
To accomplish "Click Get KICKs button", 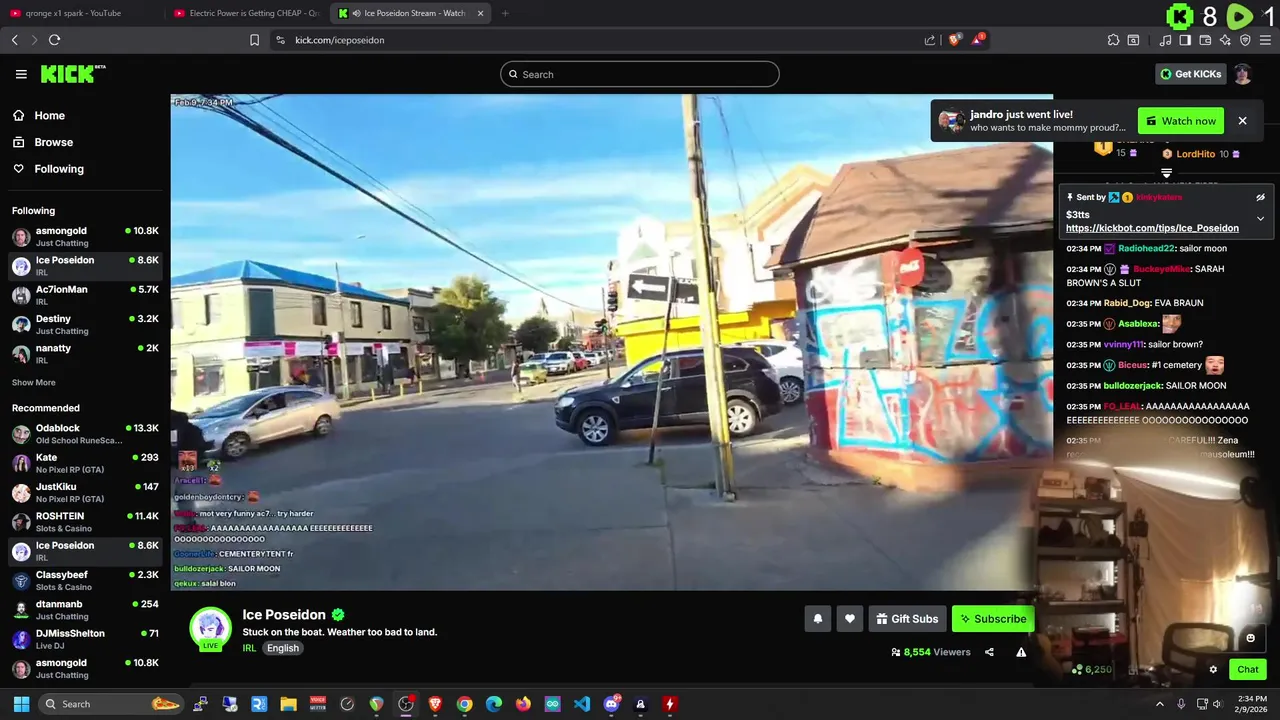I will tap(1190, 74).
